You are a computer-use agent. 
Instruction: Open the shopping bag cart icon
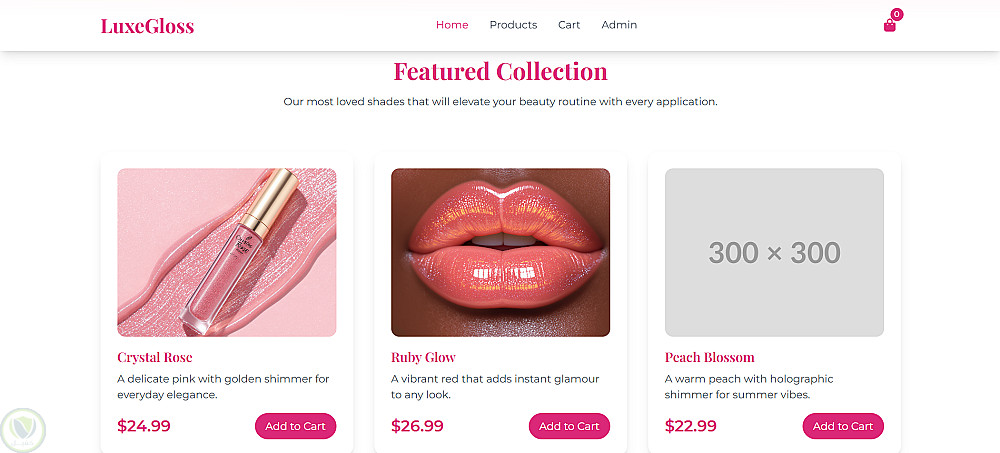pyautogui.click(x=890, y=26)
